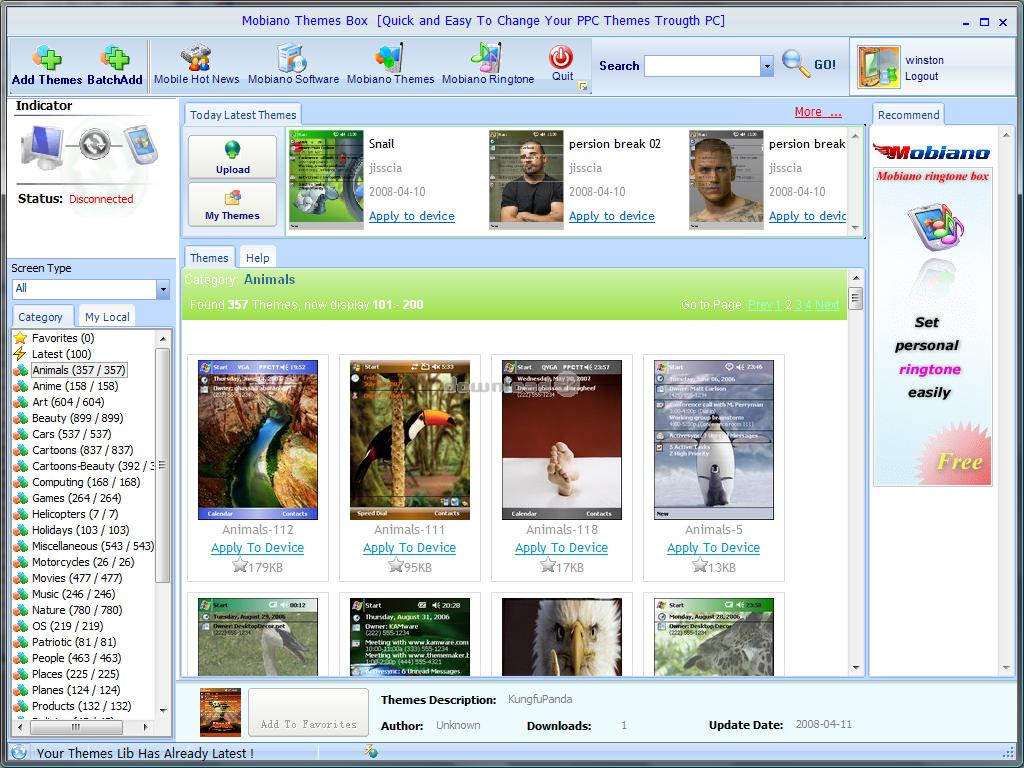1024x768 pixels.
Task: Open the Animals-112 canyon theme thumbnail
Action: (x=257, y=440)
